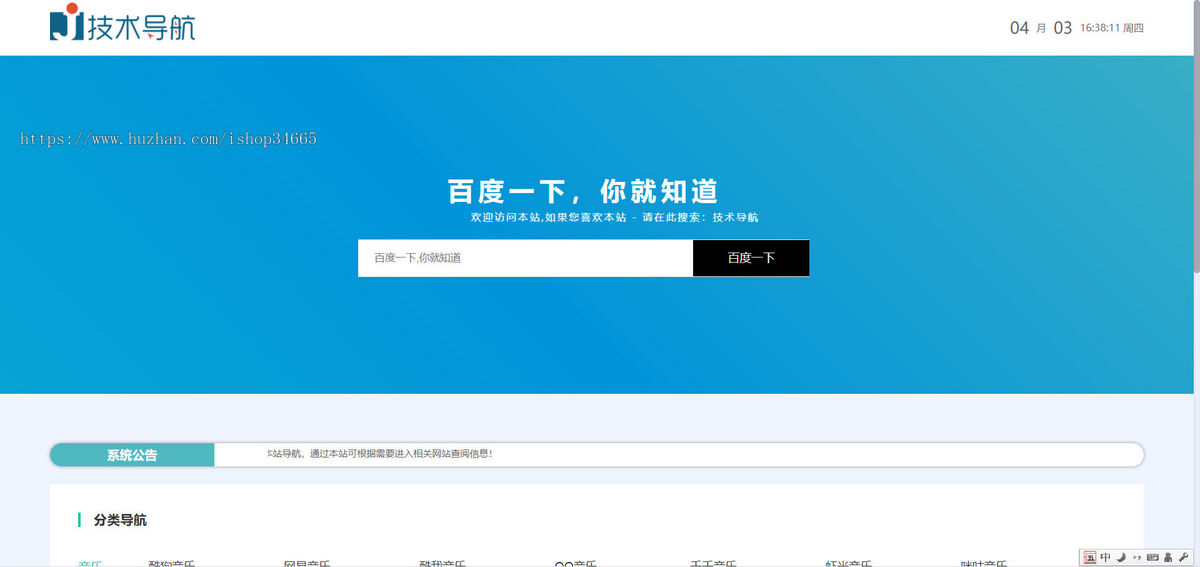Screen dimensions: 1200x567
Task: Click the 分类导航 section heading
Action: tap(120, 520)
